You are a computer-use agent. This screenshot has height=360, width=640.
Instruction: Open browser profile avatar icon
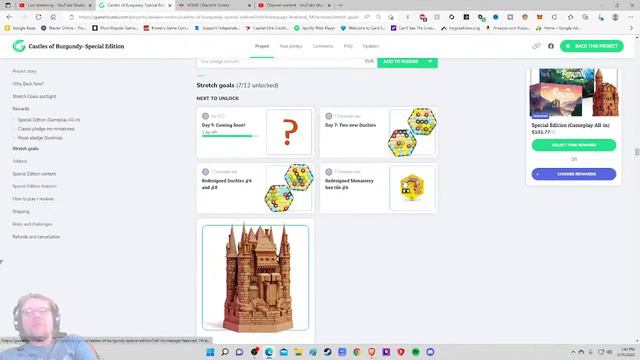(x=615, y=17)
